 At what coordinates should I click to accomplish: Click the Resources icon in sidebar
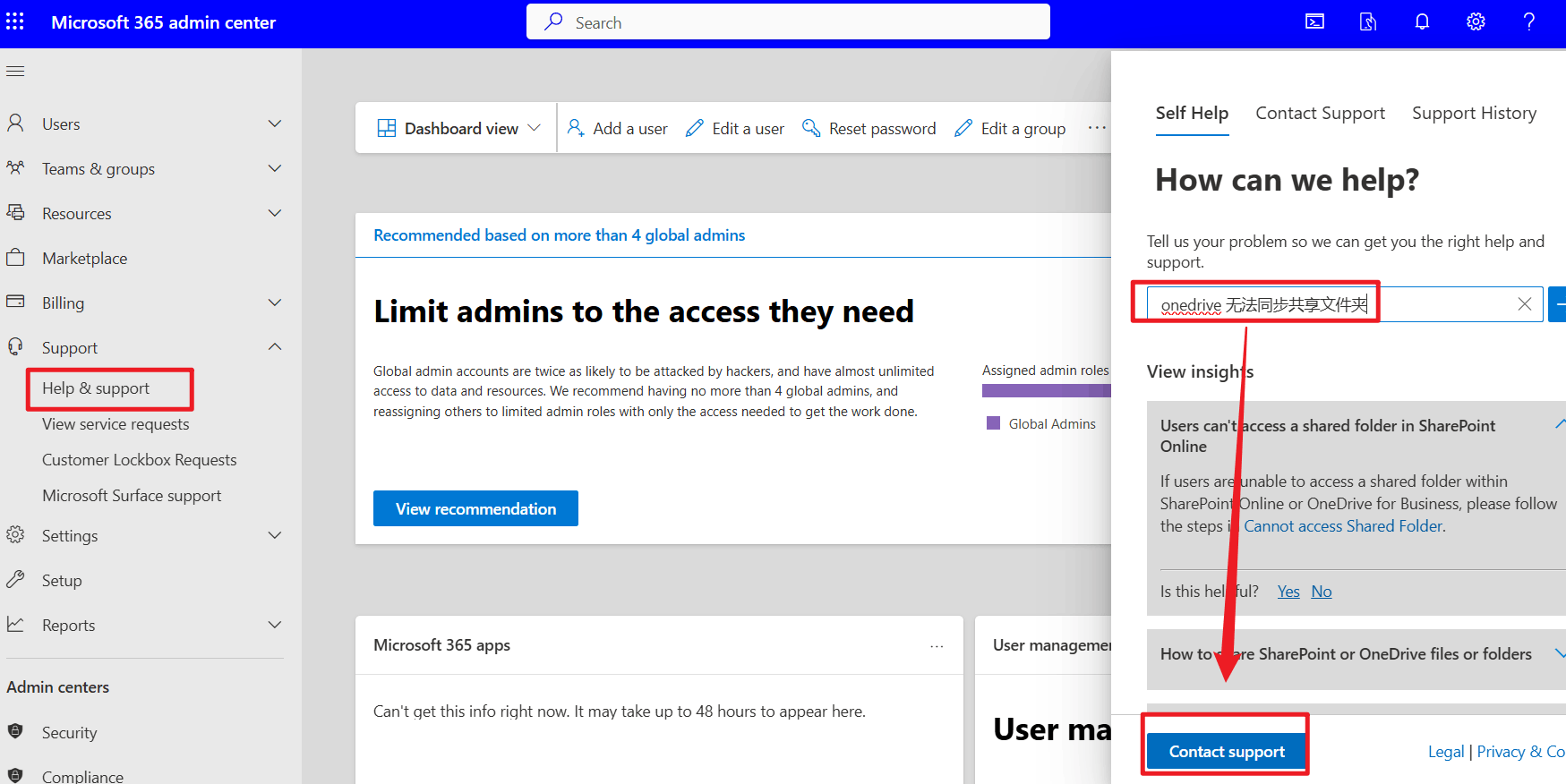15,213
